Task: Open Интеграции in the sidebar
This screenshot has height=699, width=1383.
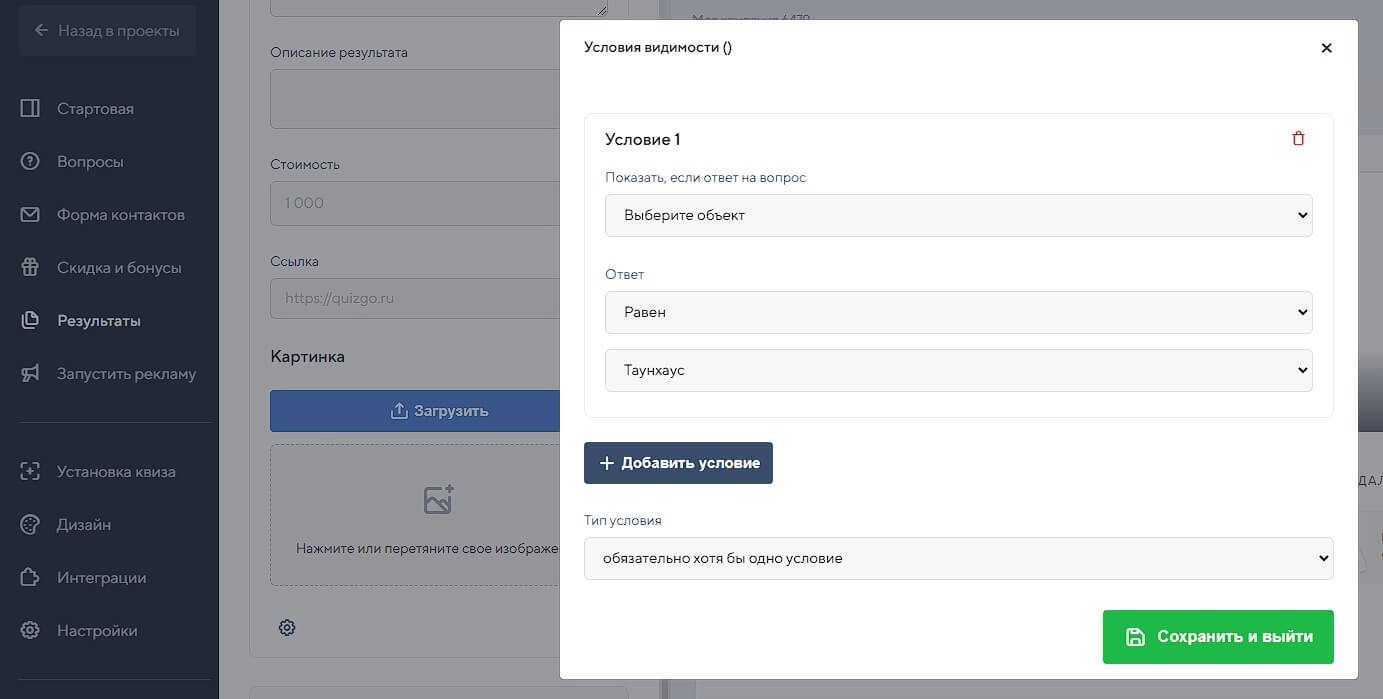Action: coord(101,577)
